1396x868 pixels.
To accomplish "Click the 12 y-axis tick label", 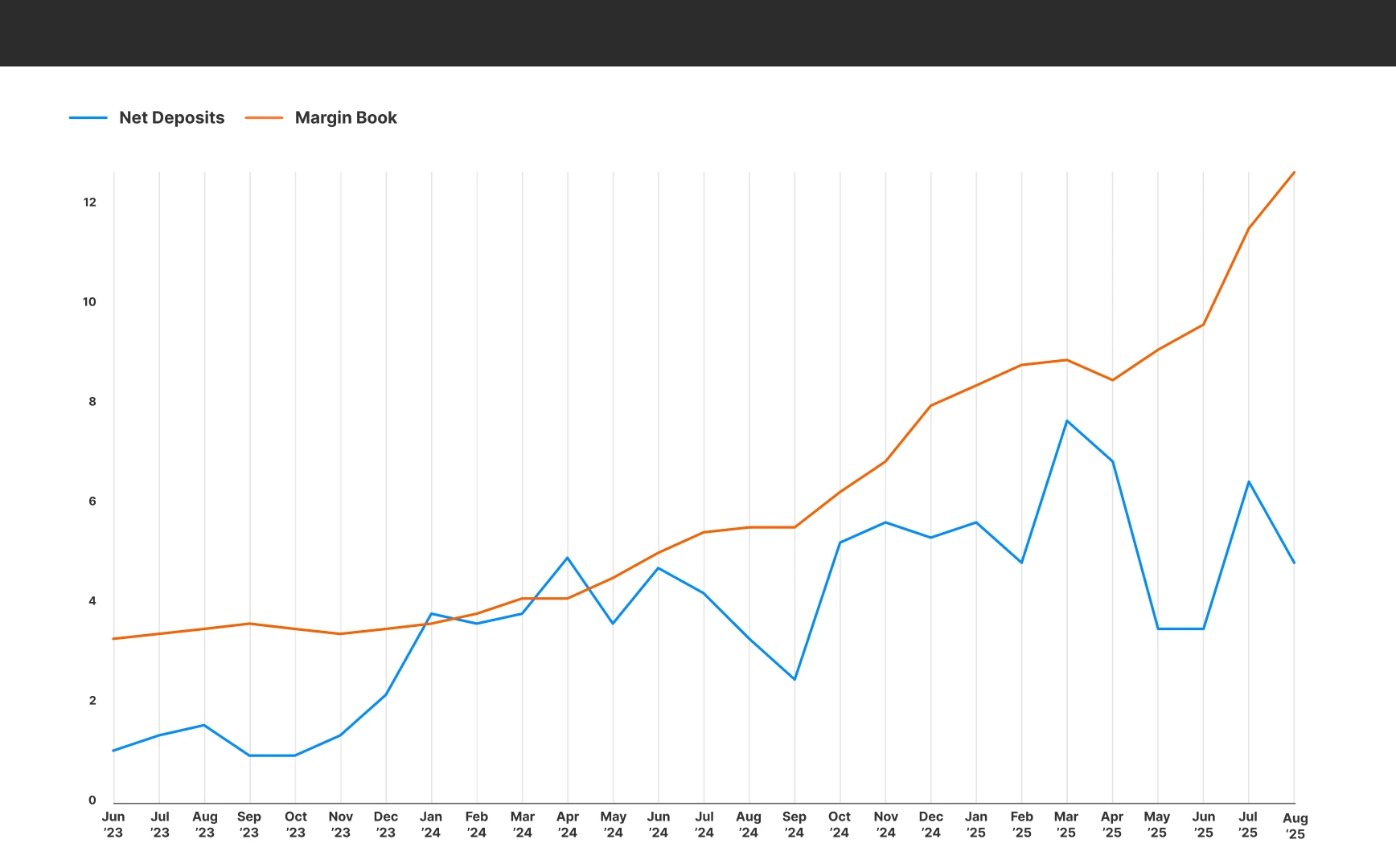I will (89, 203).
